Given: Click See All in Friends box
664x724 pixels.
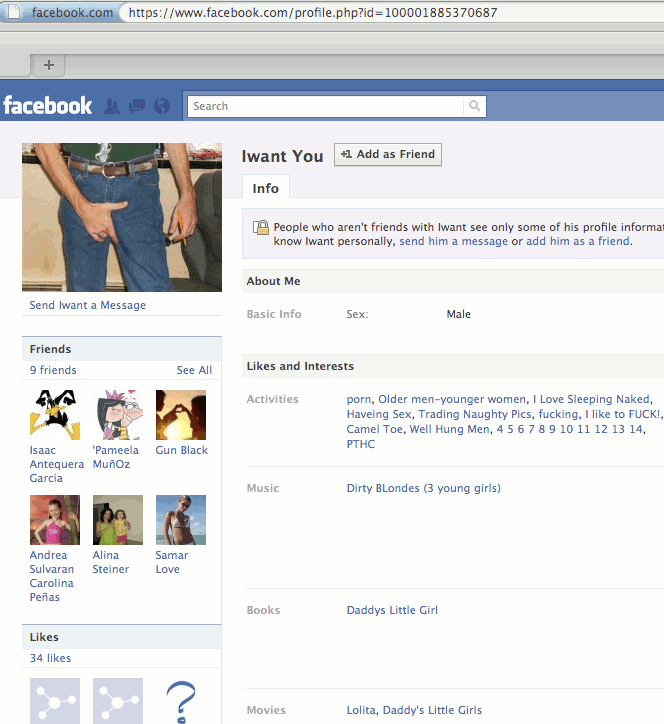Looking at the screenshot, I should pyautogui.click(x=194, y=370).
